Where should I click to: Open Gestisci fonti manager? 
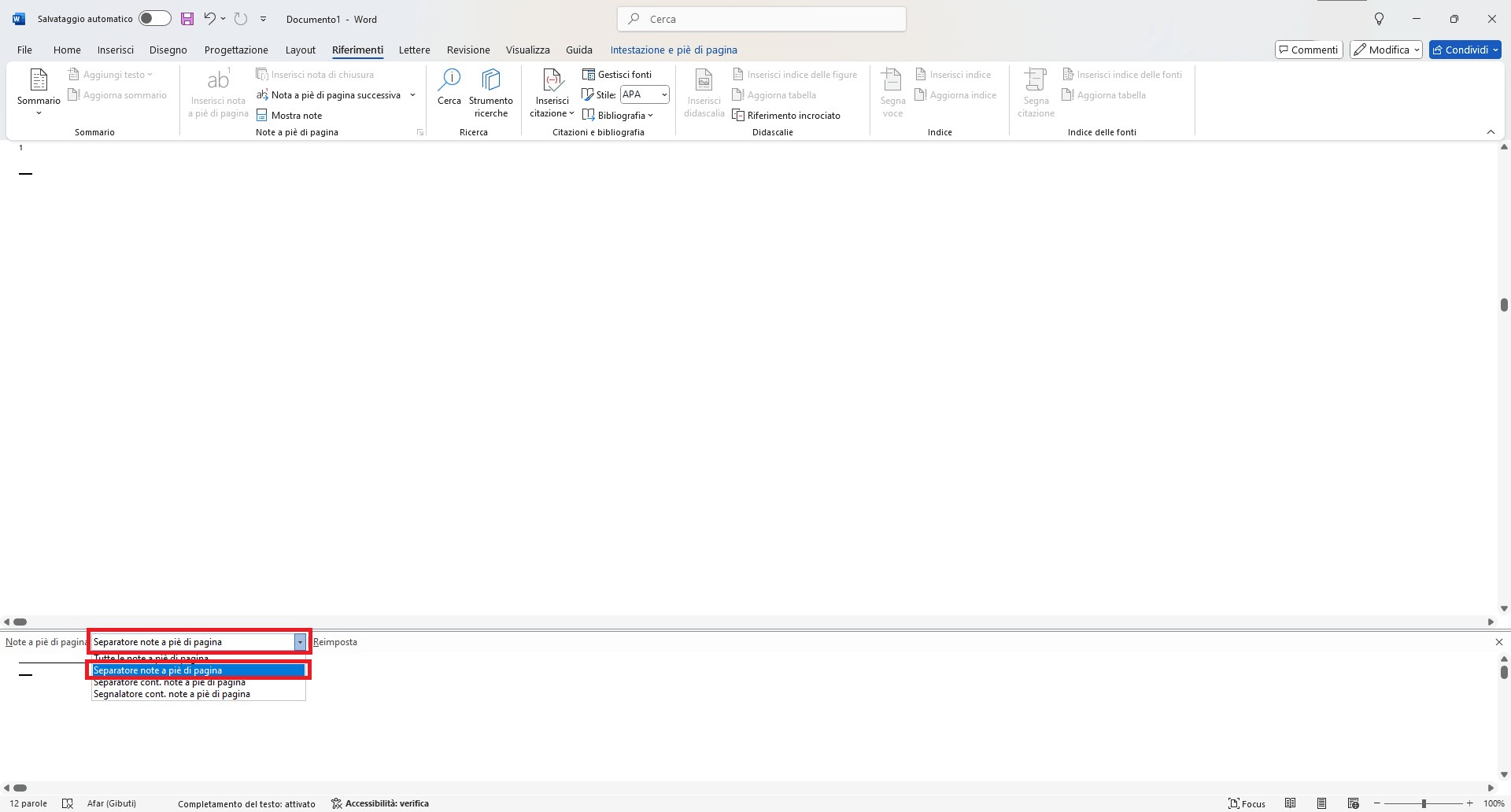[617, 75]
